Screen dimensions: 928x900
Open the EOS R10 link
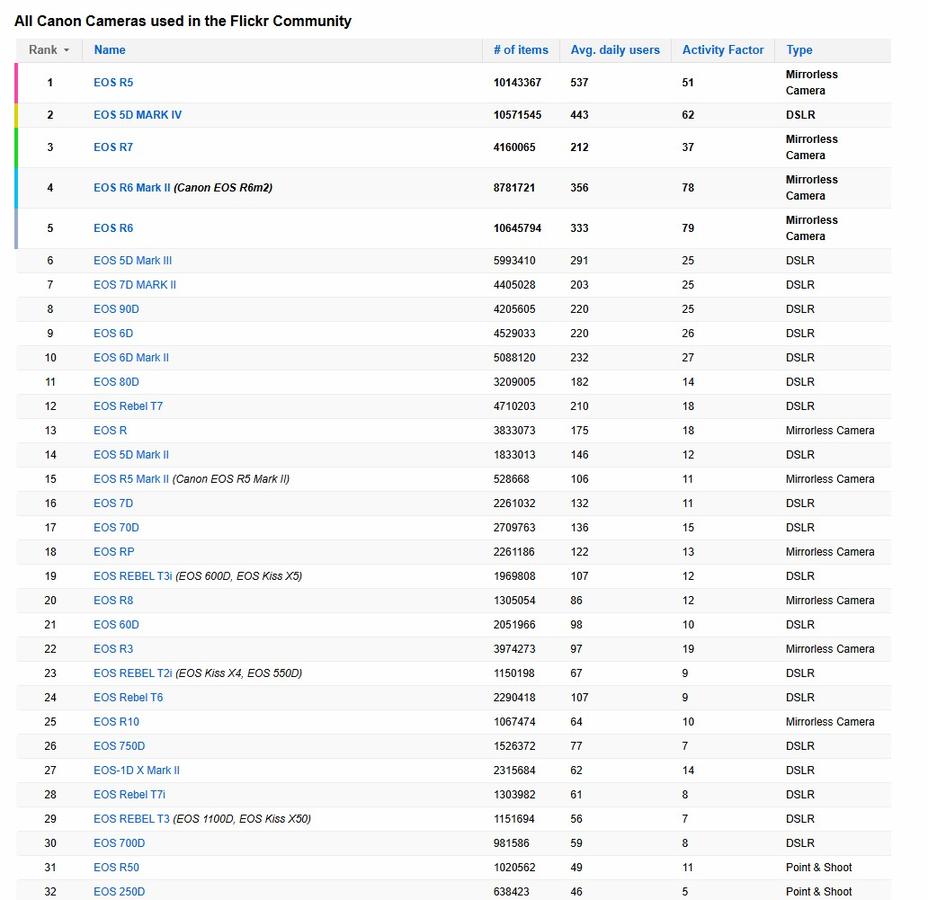(116, 722)
